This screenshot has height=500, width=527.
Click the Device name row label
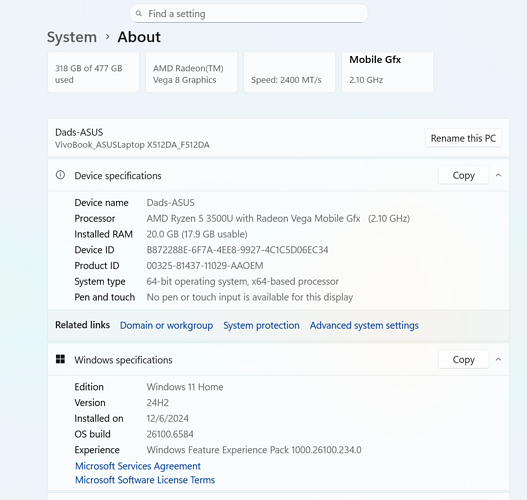(102, 203)
